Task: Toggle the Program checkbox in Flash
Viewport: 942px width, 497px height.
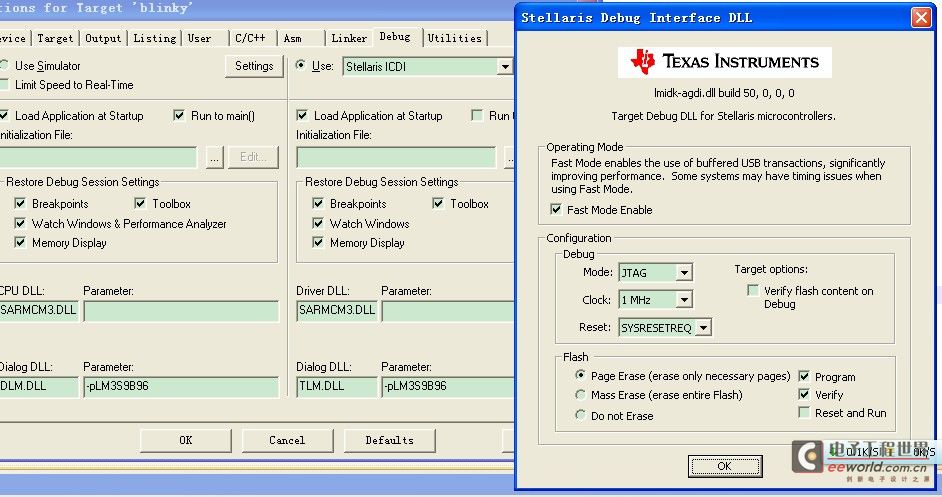Action: coord(804,376)
